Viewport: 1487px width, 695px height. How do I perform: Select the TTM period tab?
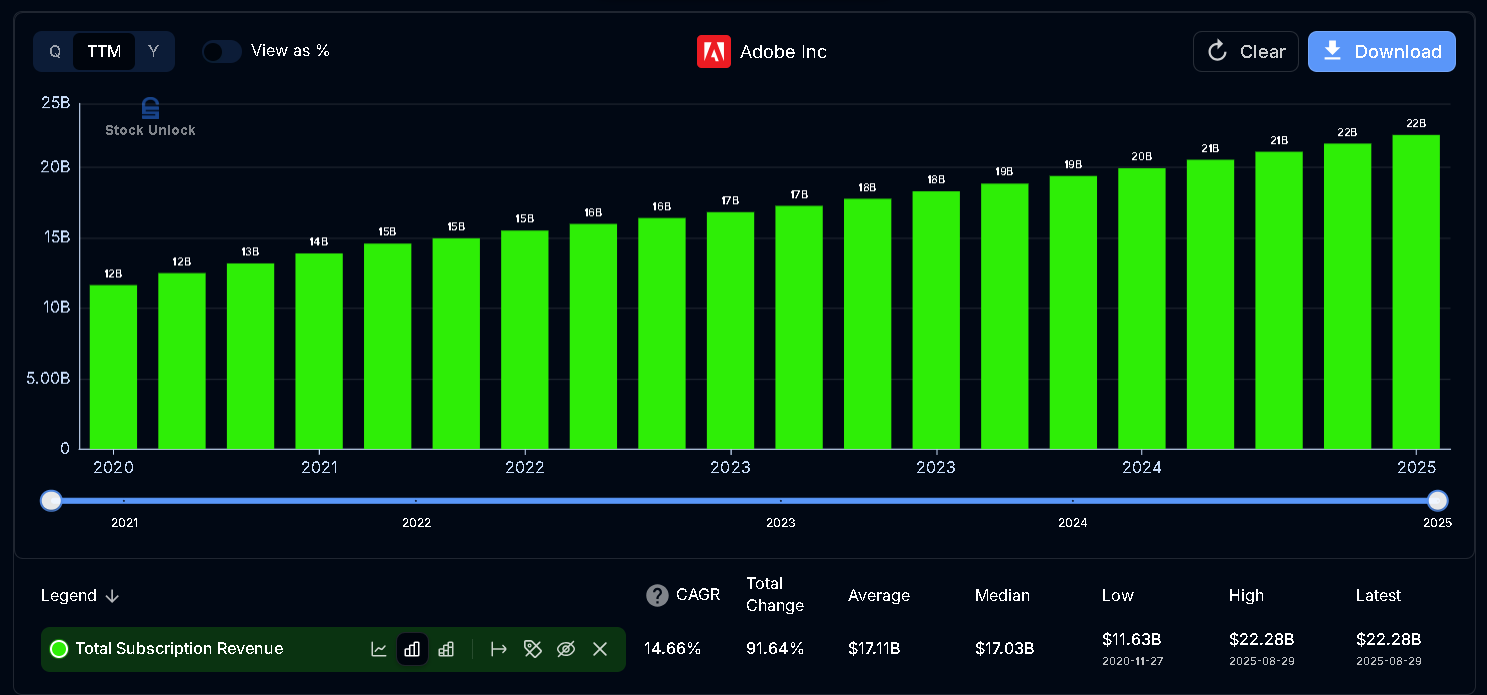[x=104, y=51]
